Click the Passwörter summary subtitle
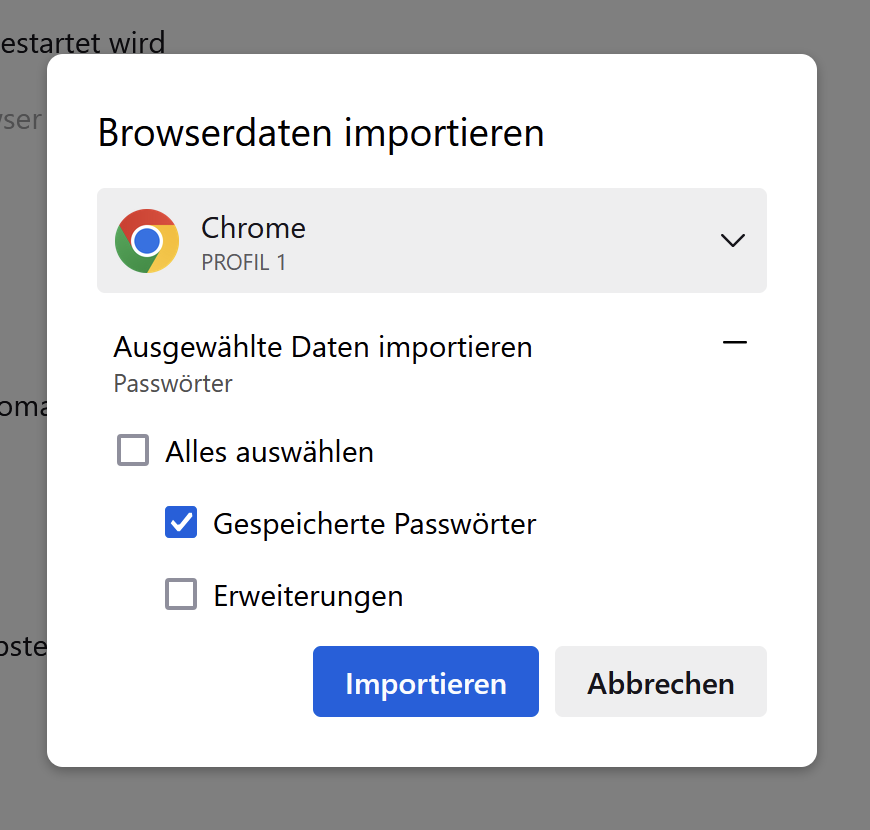This screenshot has height=830, width=870. point(173,384)
